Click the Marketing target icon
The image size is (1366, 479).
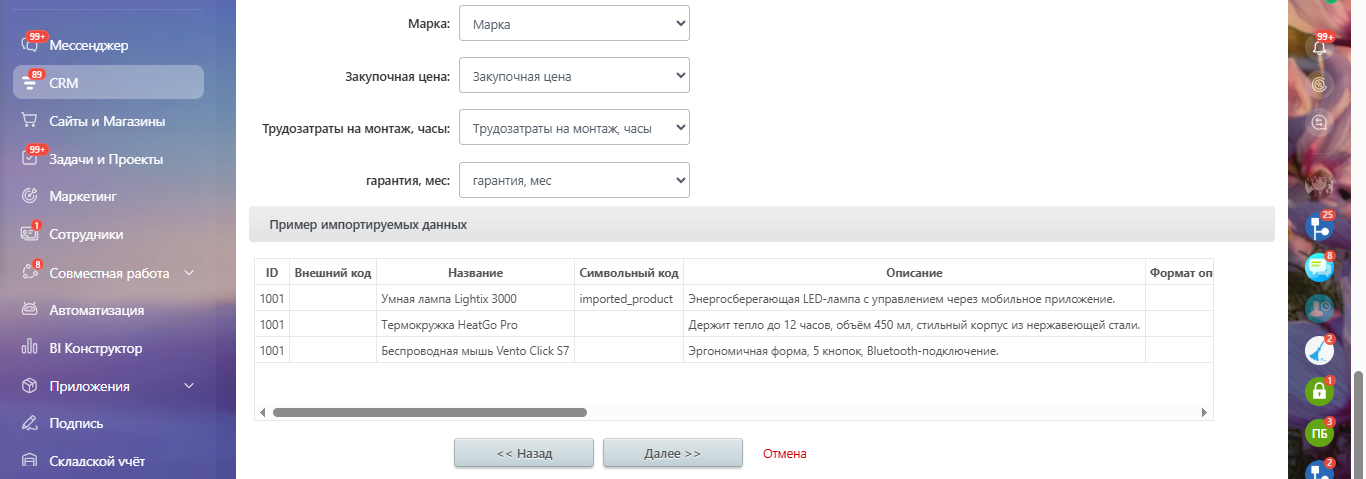tap(30, 196)
